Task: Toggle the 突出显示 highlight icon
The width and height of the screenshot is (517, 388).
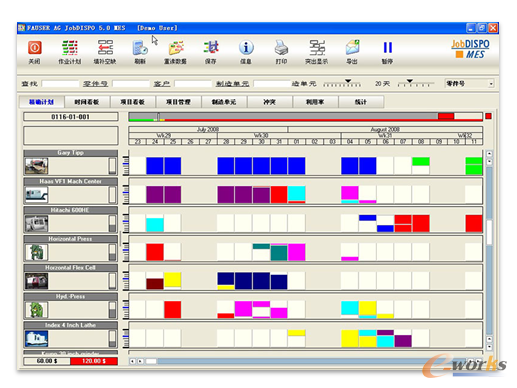Action: (x=317, y=48)
